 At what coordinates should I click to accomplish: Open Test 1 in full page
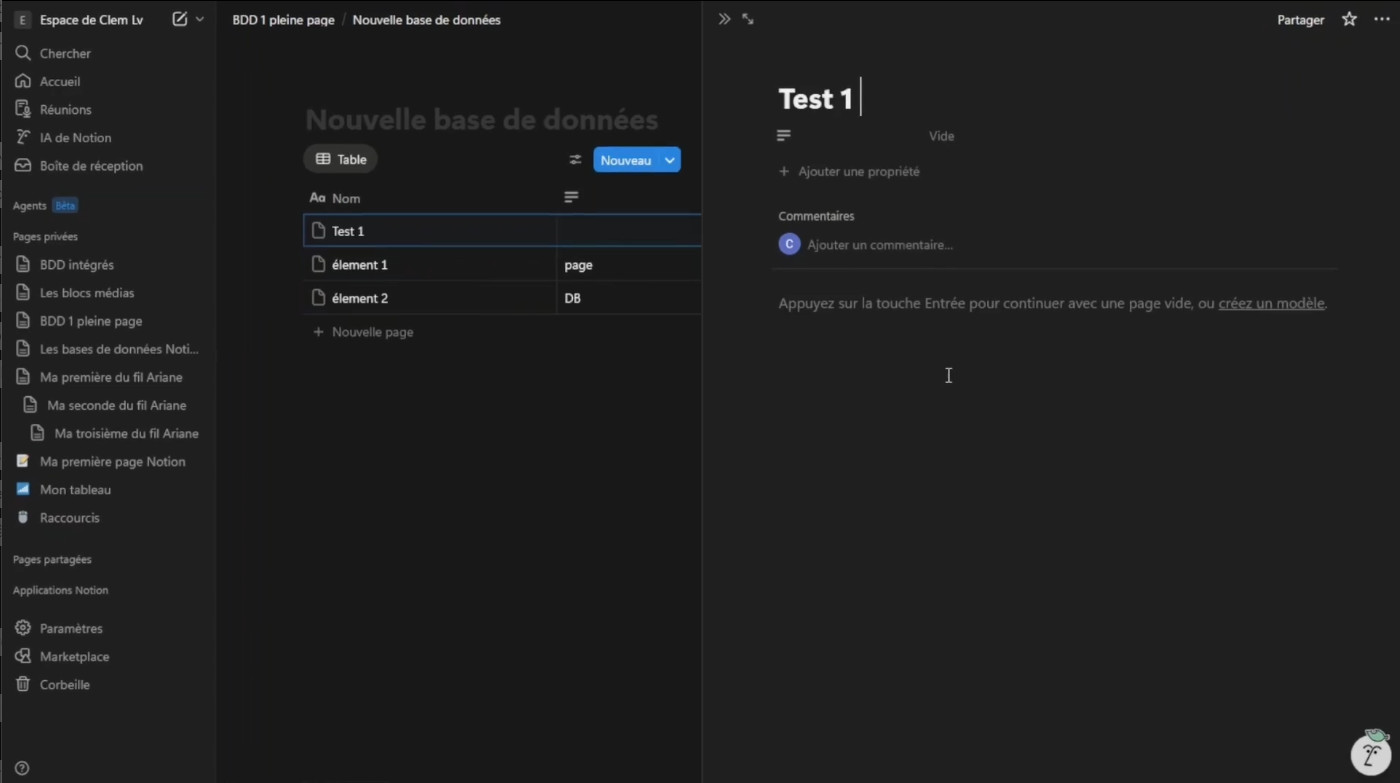tap(748, 19)
